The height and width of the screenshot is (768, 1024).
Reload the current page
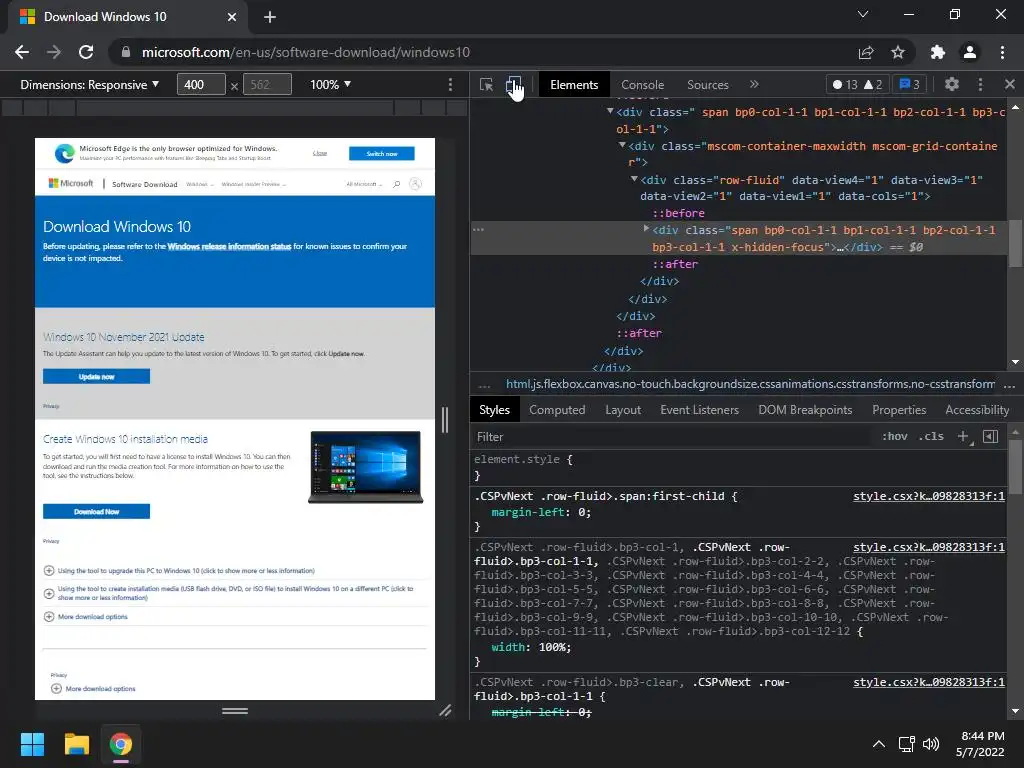point(86,52)
